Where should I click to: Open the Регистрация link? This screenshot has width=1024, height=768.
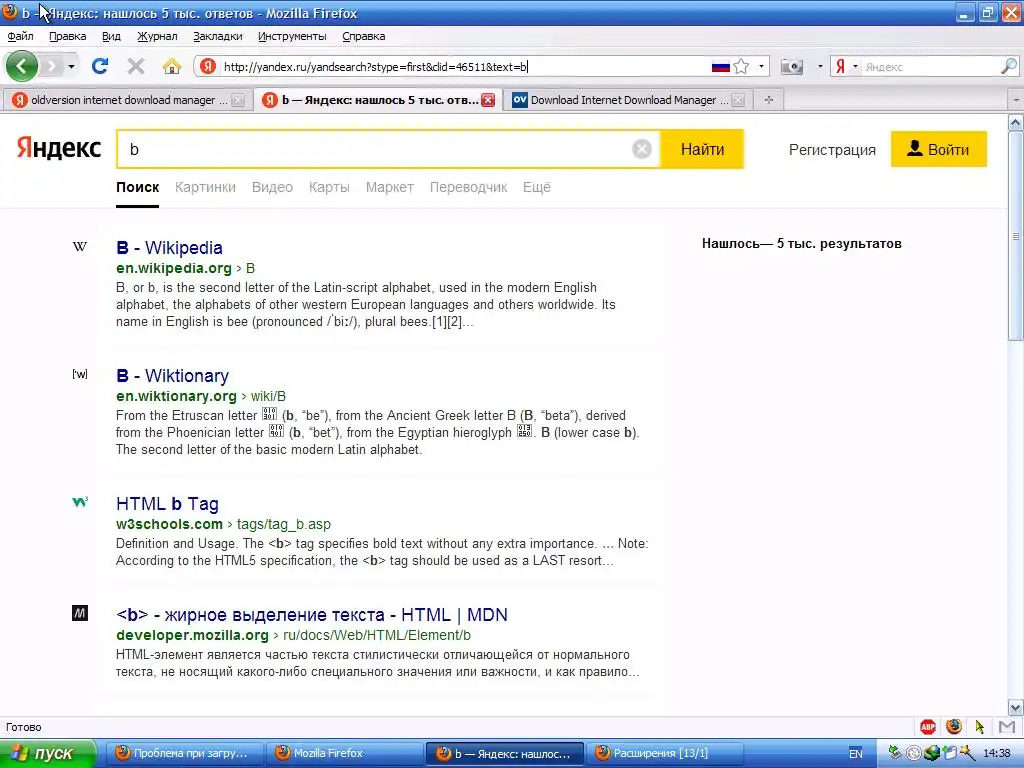tap(832, 150)
